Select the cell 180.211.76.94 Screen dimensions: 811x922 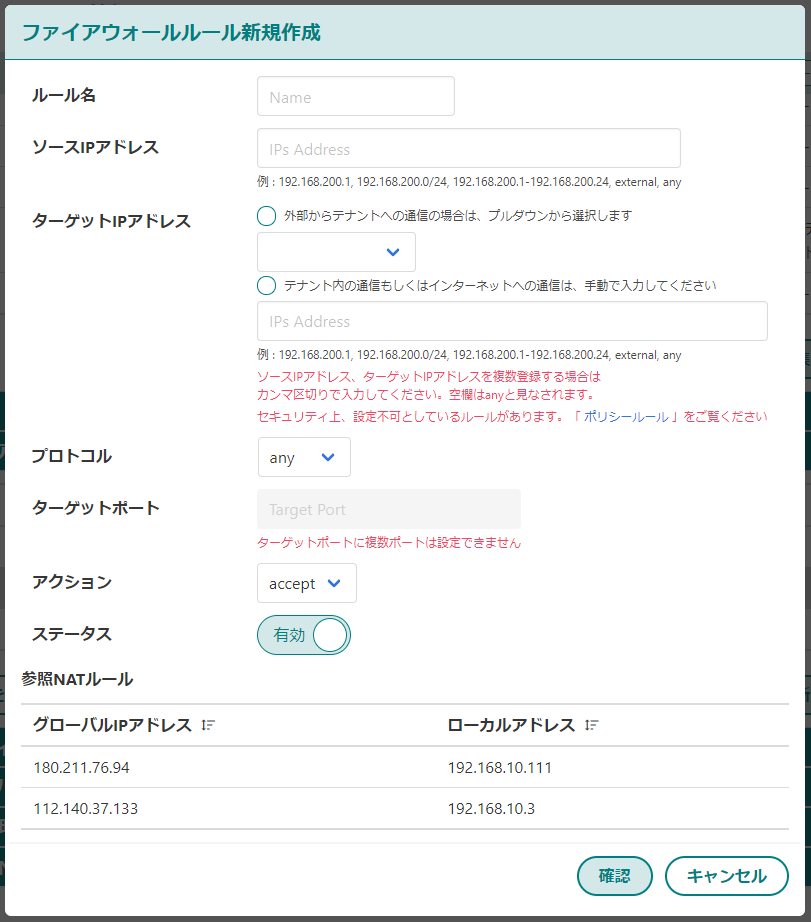tap(81, 767)
